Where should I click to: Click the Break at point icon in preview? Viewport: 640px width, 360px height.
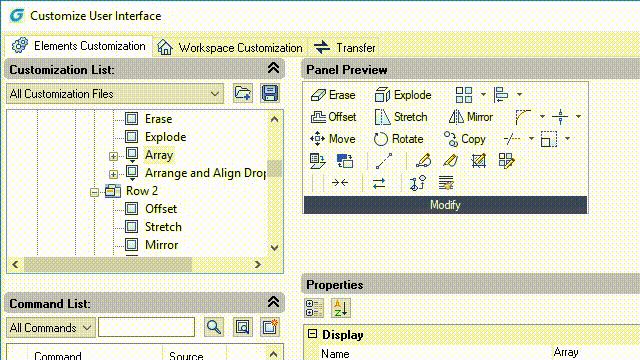click(x=560, y=117)
